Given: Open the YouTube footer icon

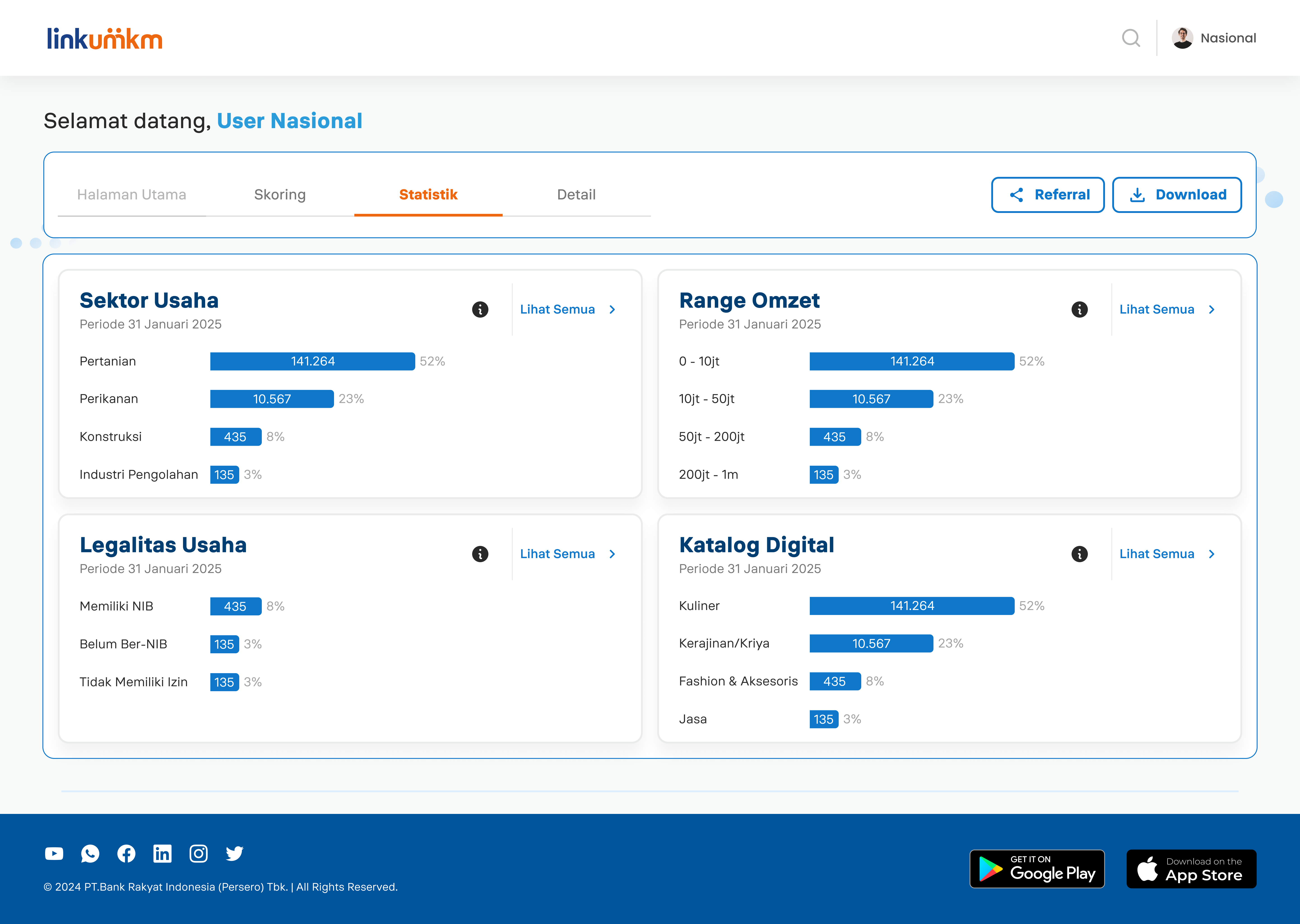Looking at the screenshot, I should pos(54,853).
